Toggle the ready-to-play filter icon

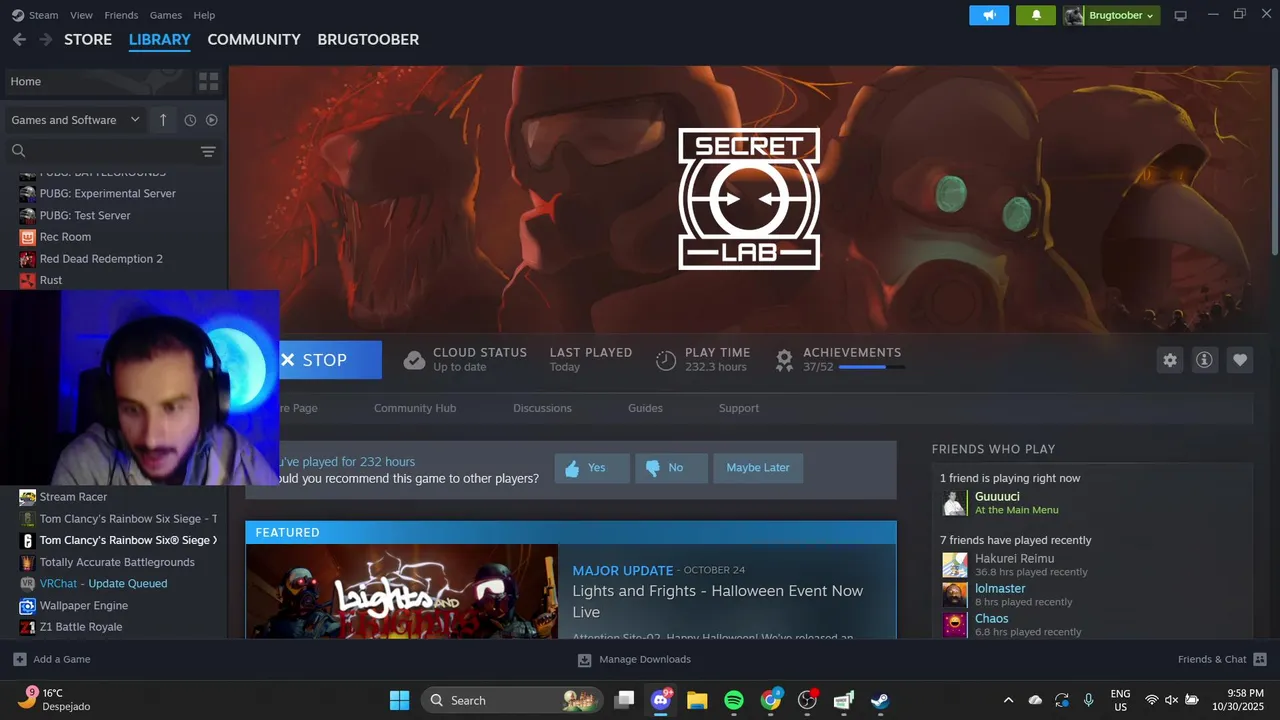point(211,120)
